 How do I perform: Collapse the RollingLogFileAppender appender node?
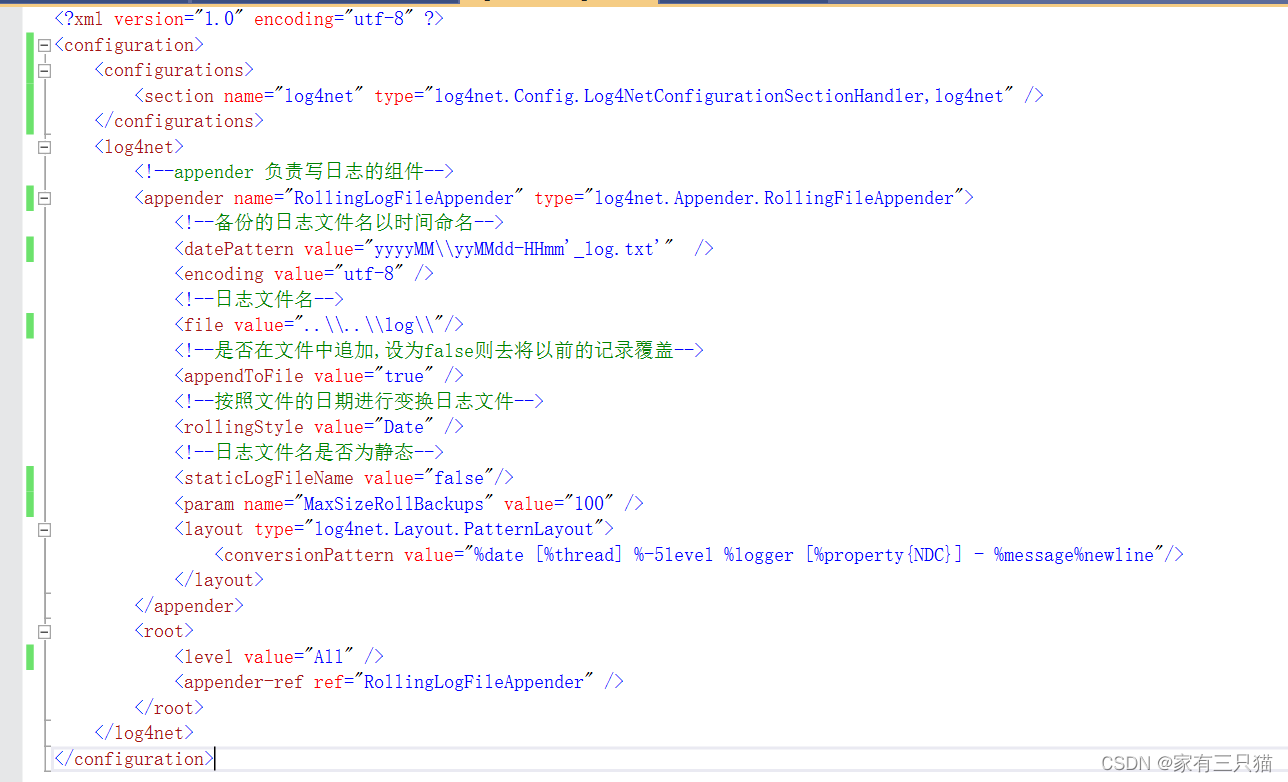(44, 198)
